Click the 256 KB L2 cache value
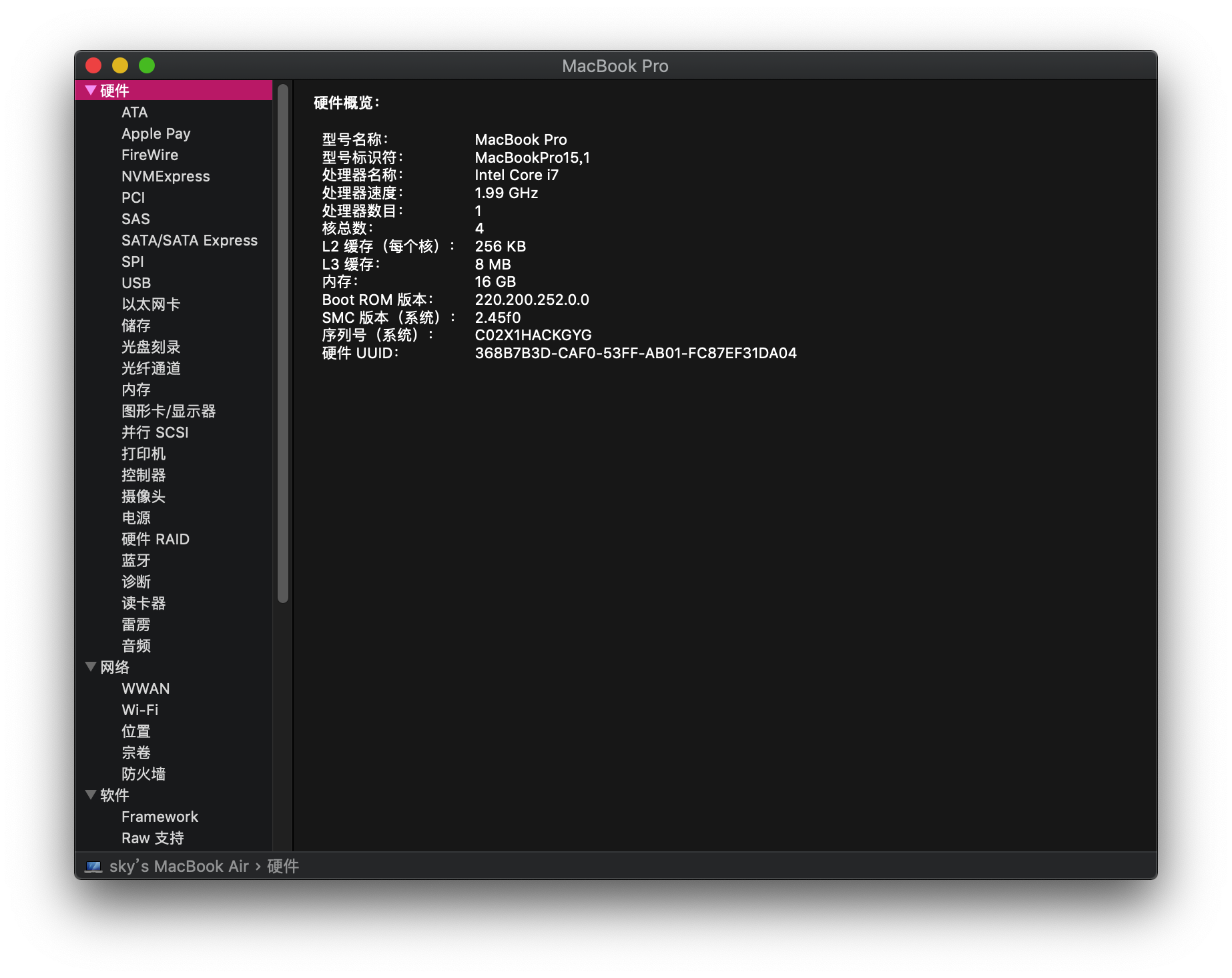 coord(500,246)
